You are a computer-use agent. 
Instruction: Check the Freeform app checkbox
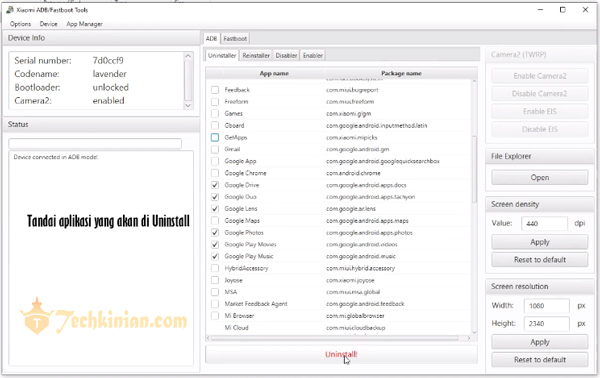[215, 102]
